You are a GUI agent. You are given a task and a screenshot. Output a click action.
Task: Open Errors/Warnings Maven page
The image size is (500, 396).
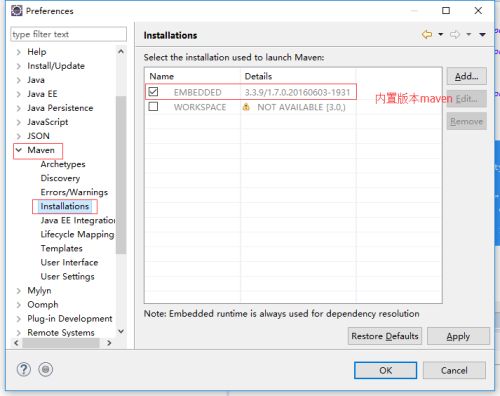(74, 192)
